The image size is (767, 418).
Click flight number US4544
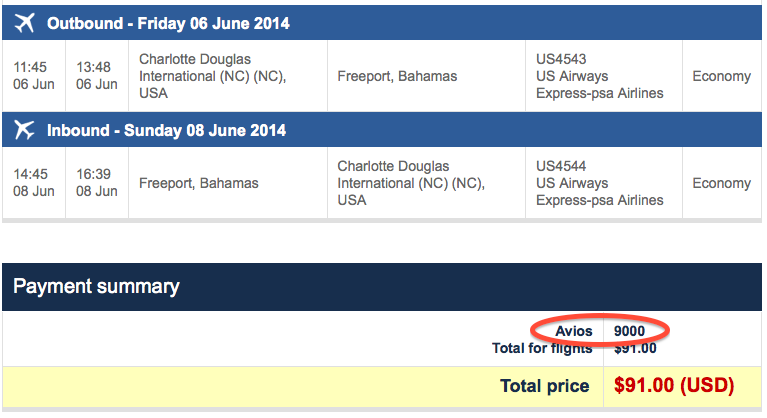pos(561,166)
